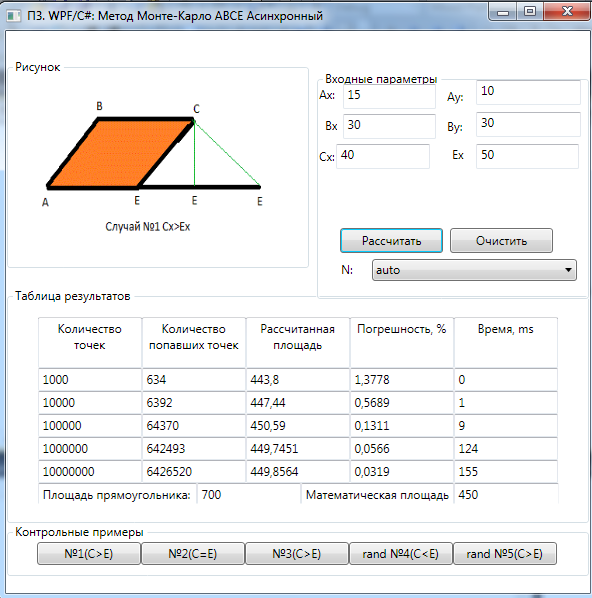Click the hit count cell 6392

click(194, 403)
